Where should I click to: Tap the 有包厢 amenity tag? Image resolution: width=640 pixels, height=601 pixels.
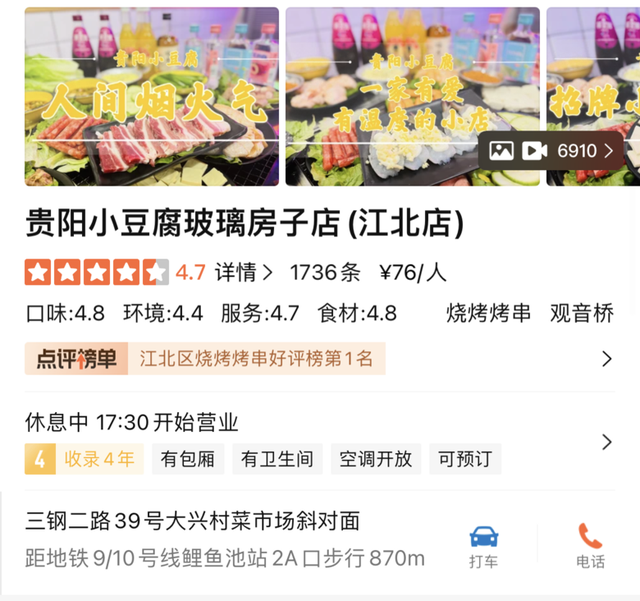pos(188,459)
